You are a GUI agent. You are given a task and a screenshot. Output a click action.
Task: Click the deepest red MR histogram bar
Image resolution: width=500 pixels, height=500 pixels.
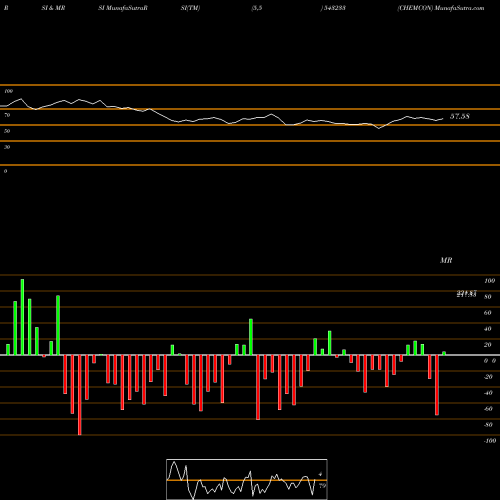tap(79, 395)
